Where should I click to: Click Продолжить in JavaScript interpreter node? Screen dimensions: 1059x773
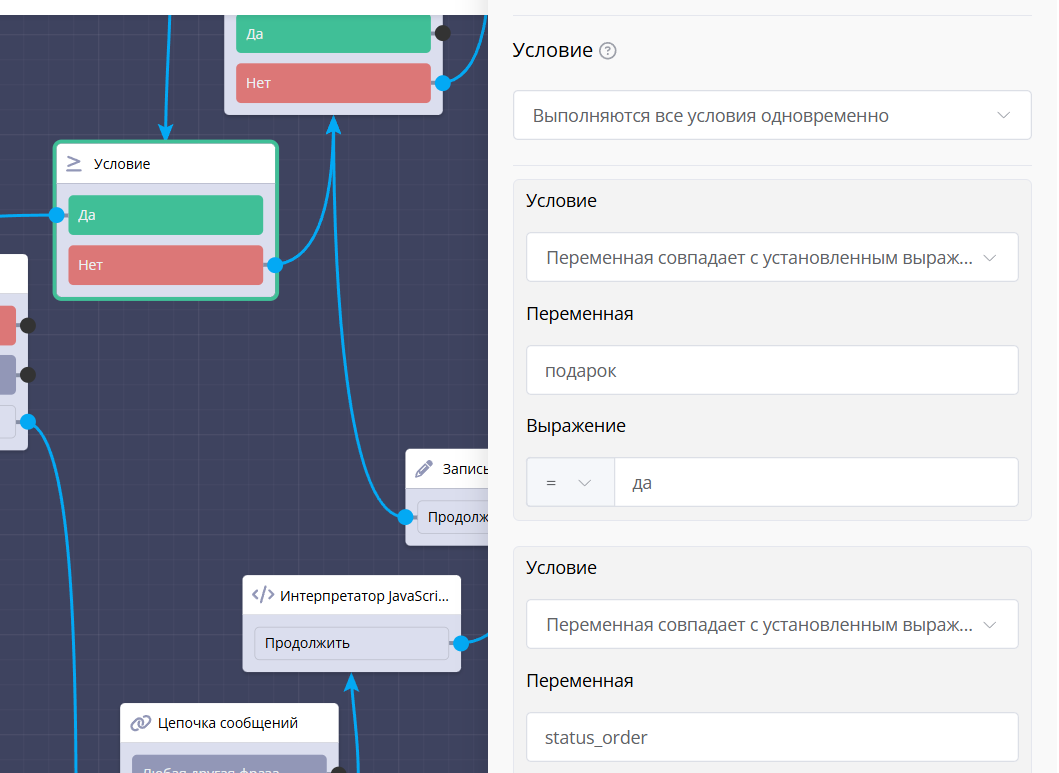(x=351, y=643)
